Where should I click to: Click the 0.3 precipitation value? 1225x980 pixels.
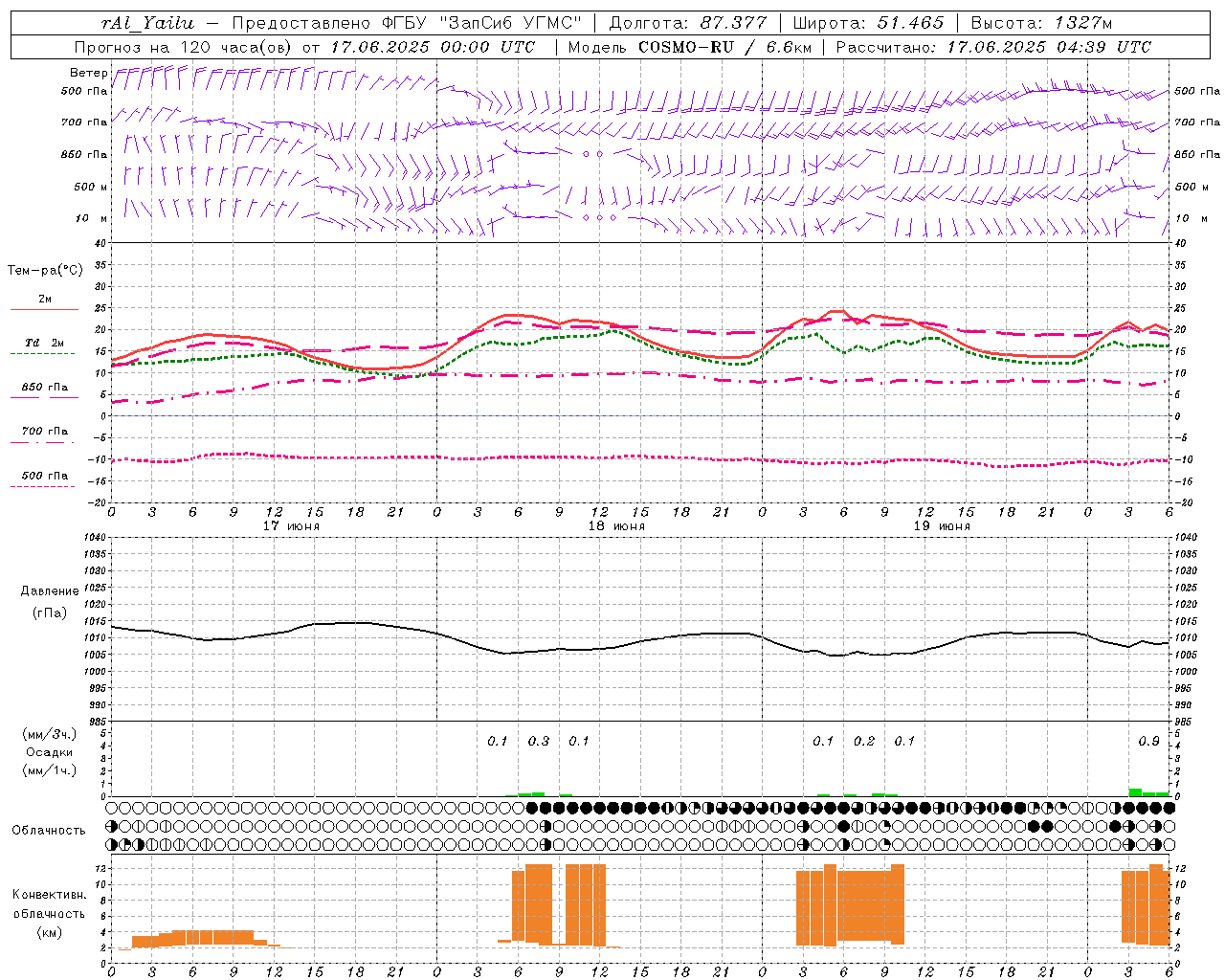(x=539, y=741)
